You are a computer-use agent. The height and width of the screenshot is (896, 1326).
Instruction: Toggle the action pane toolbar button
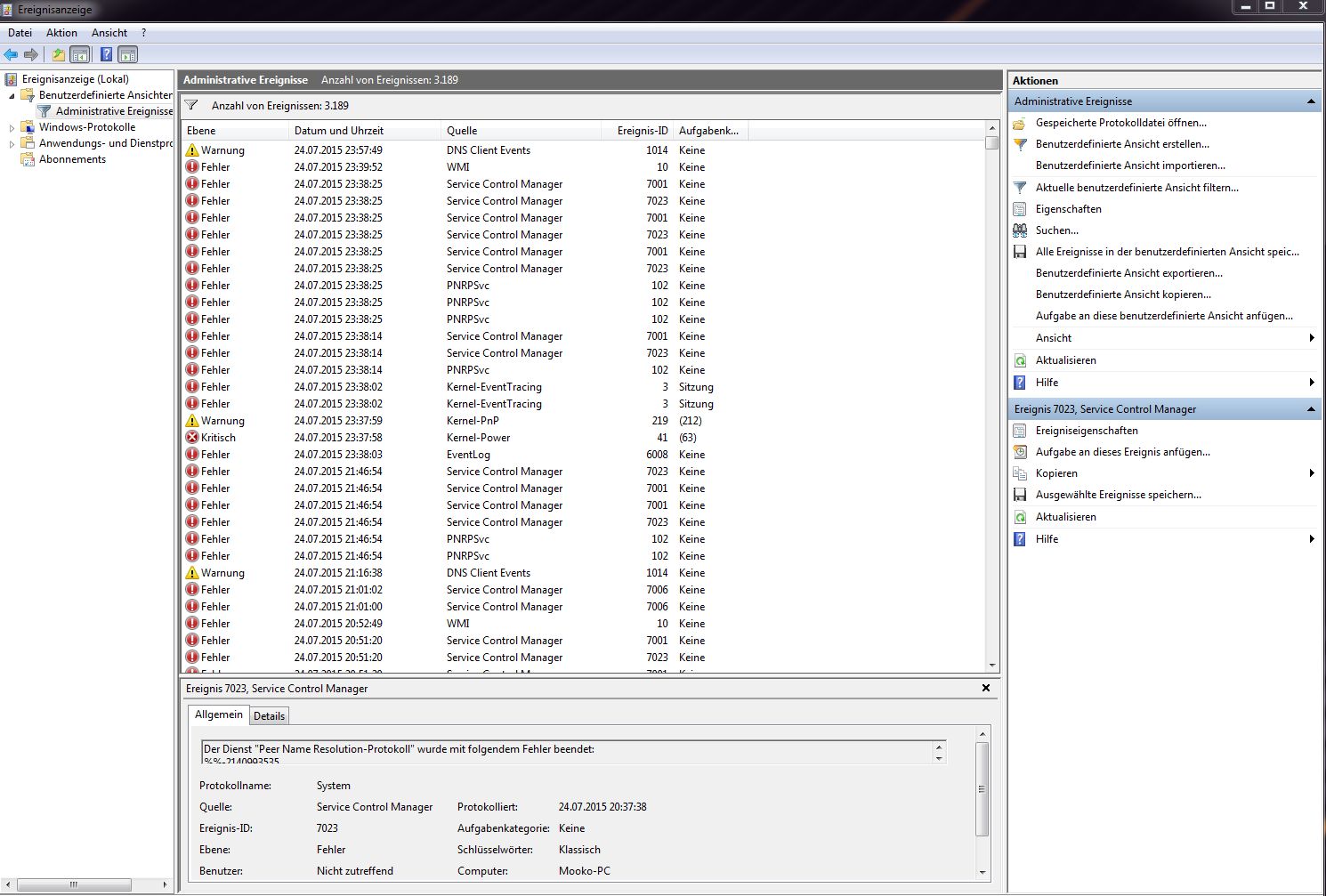[128, 55]
